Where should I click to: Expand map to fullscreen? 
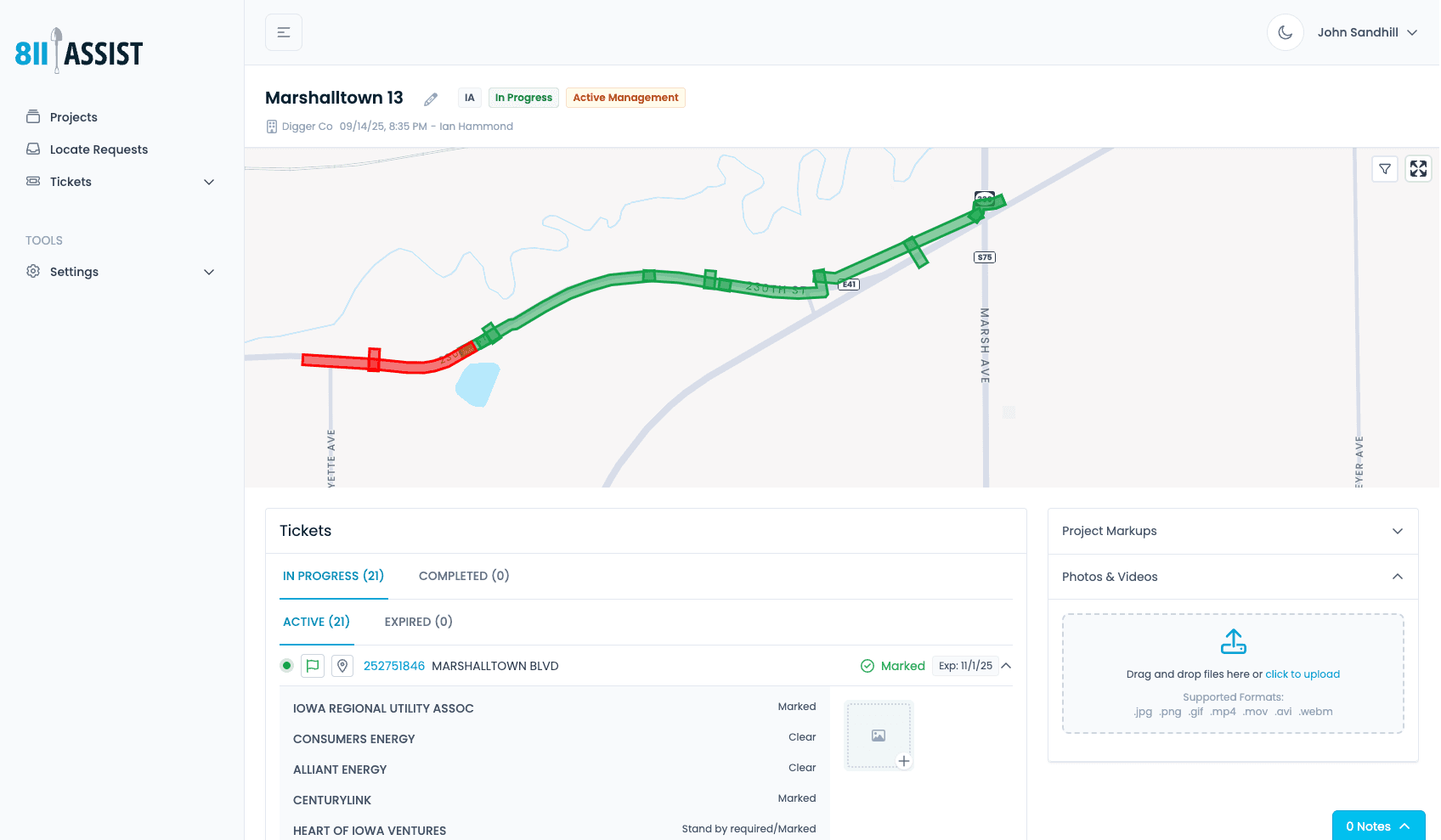tap(1419, 169)
